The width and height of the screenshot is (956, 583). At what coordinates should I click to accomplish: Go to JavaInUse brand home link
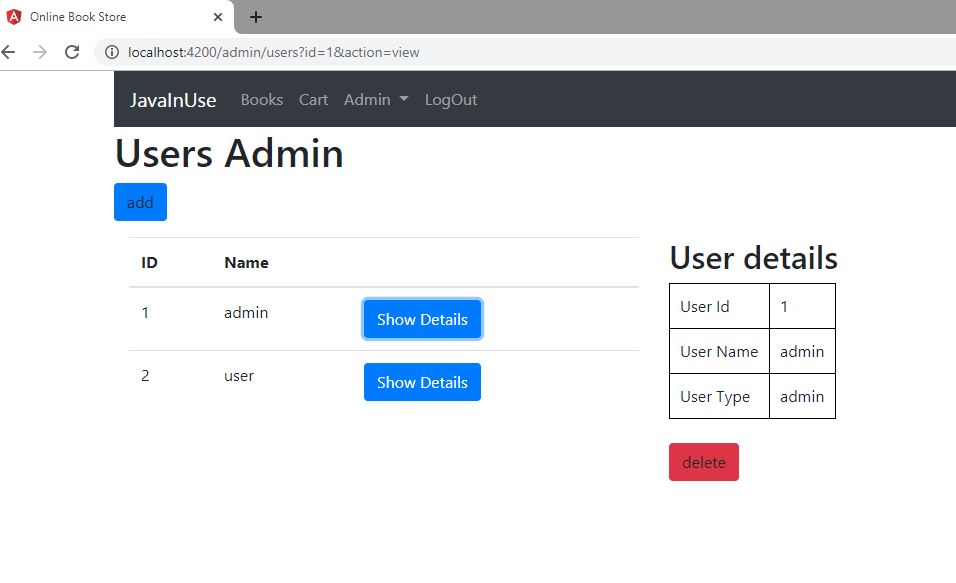click(173, 100)
